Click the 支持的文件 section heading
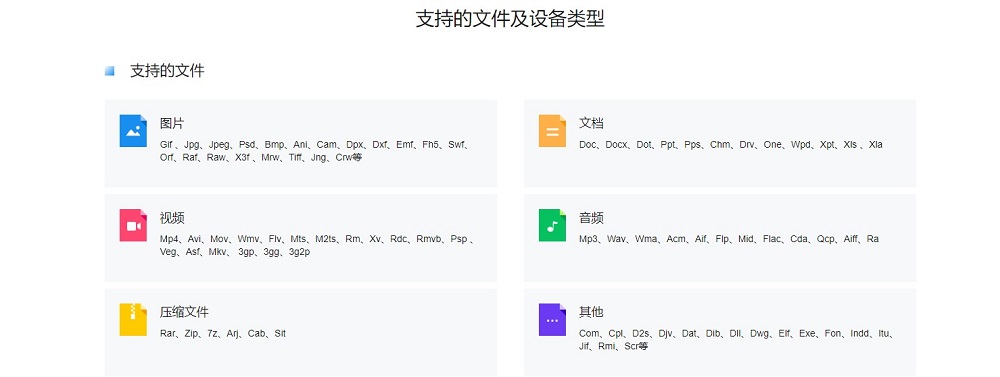The width and height of the screenshot is (1000, 377). 167,71
